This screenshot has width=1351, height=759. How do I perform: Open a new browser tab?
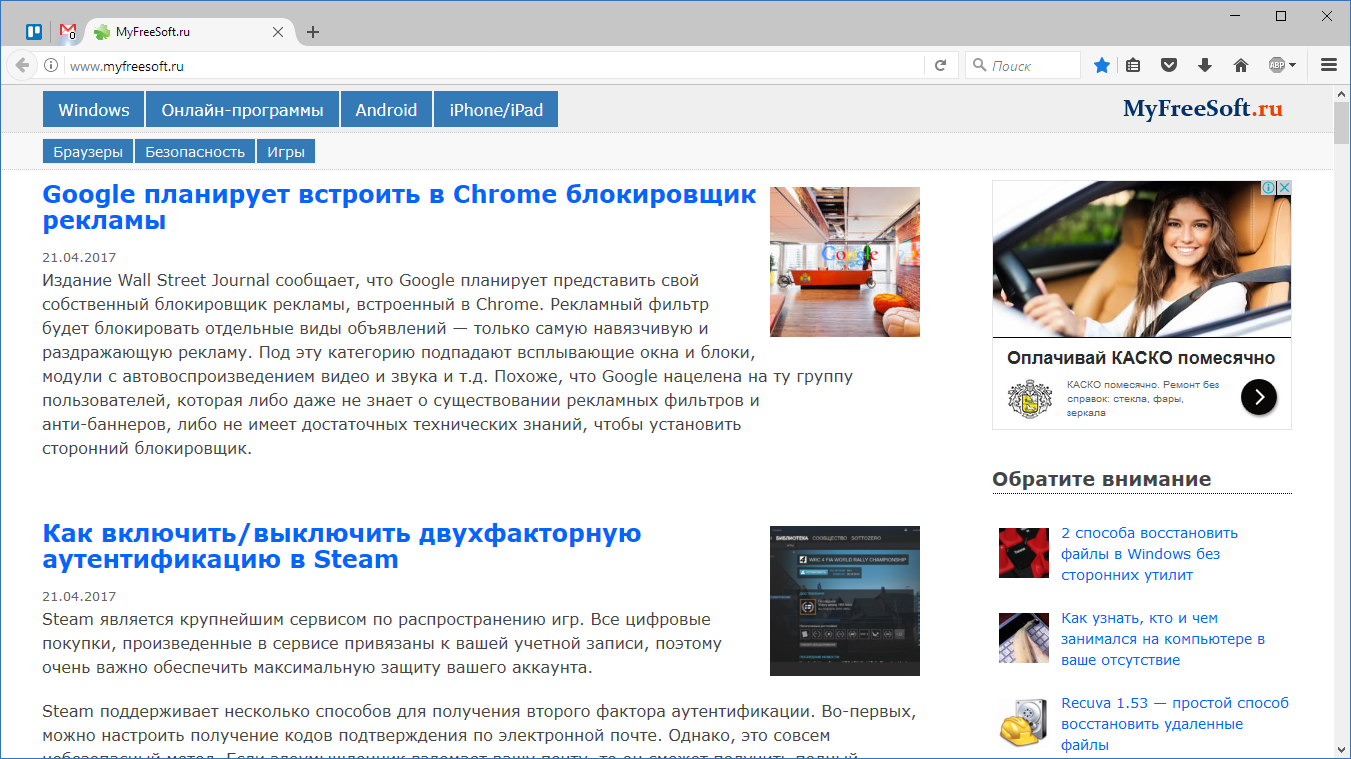(x=313, y=32)
